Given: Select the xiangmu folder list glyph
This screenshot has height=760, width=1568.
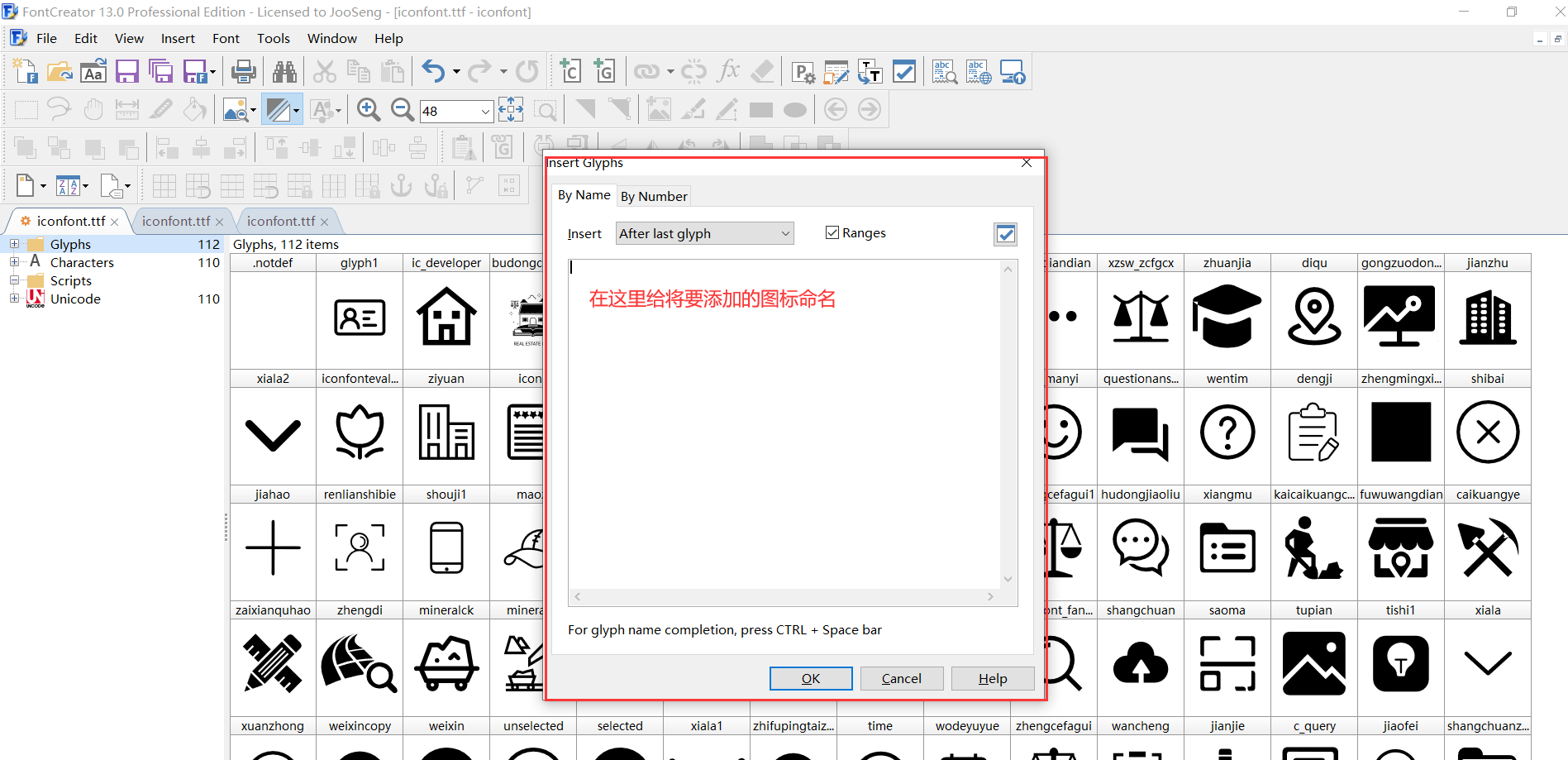Looking at the screenshot, I should click(1227, 547).
